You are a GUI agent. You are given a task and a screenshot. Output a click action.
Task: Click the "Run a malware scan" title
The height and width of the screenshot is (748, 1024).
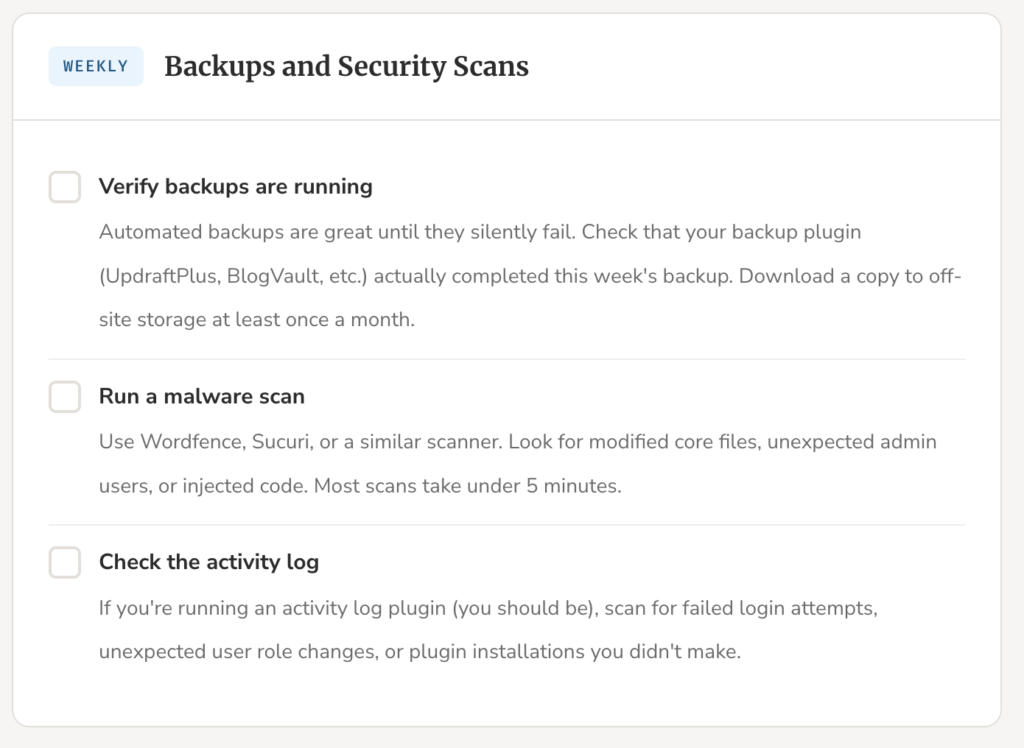click(x=201, y=397)
